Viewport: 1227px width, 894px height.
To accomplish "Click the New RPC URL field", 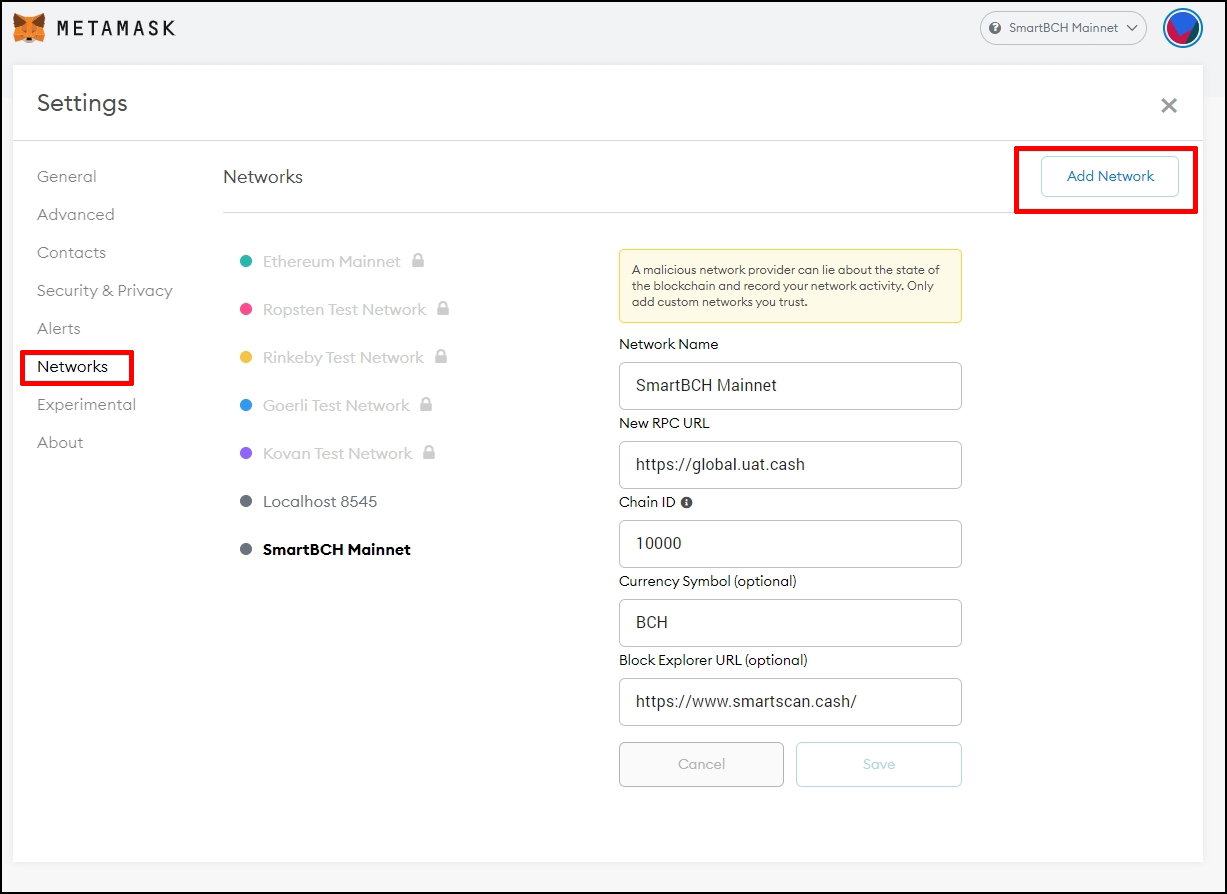I will click(790, 465).
